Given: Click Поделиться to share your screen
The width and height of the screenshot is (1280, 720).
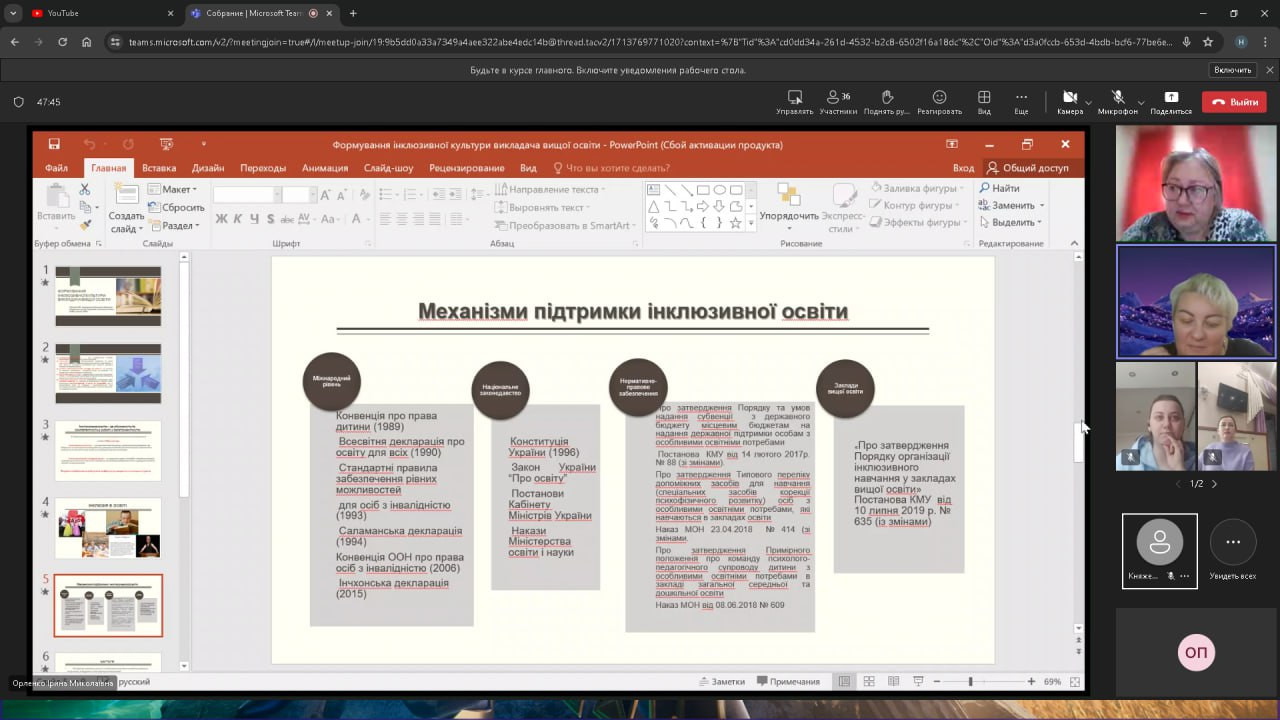Looking at the screenshot, I should [1170, 101].
